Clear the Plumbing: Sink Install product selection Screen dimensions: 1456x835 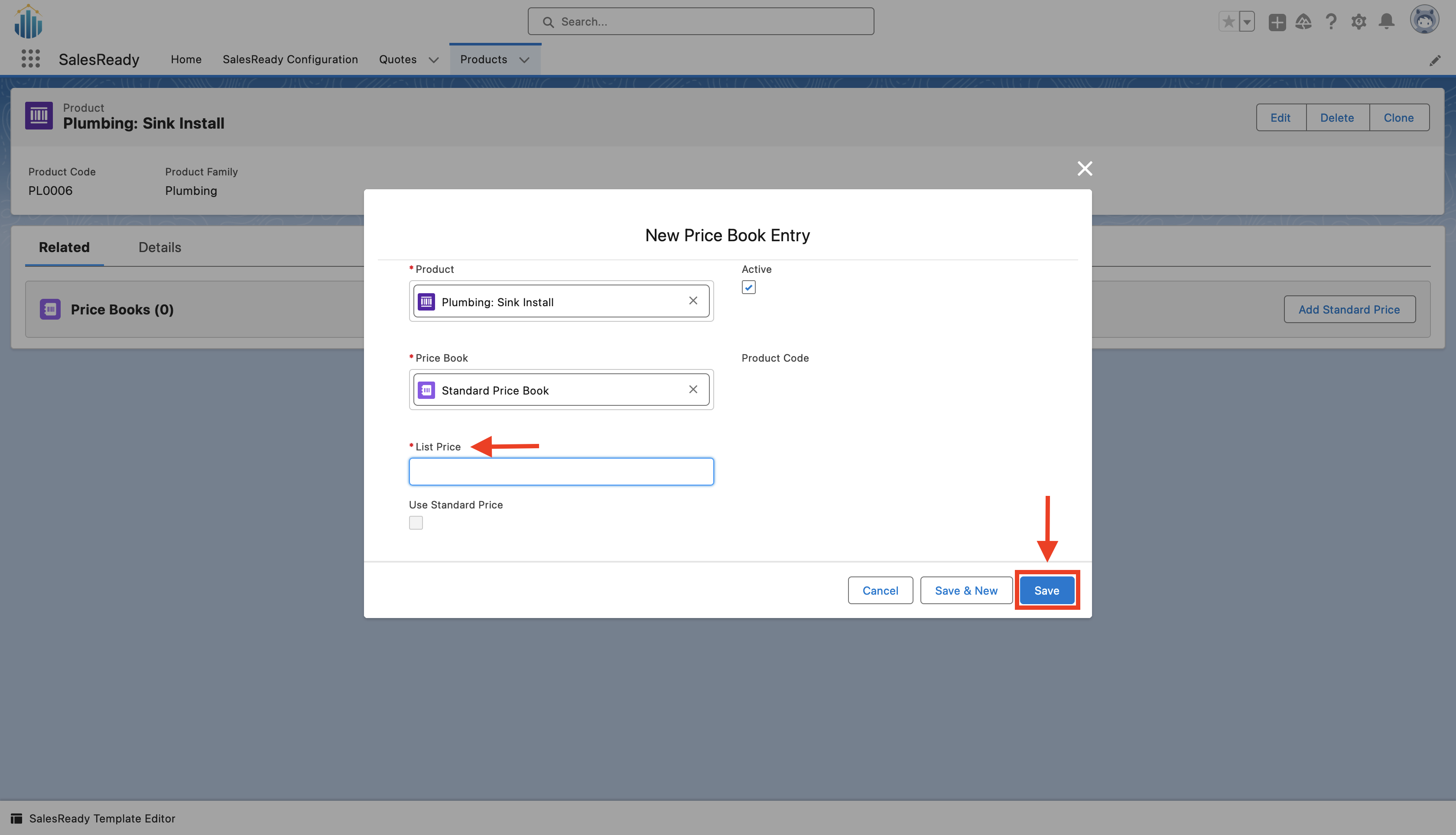coord(693,301)
